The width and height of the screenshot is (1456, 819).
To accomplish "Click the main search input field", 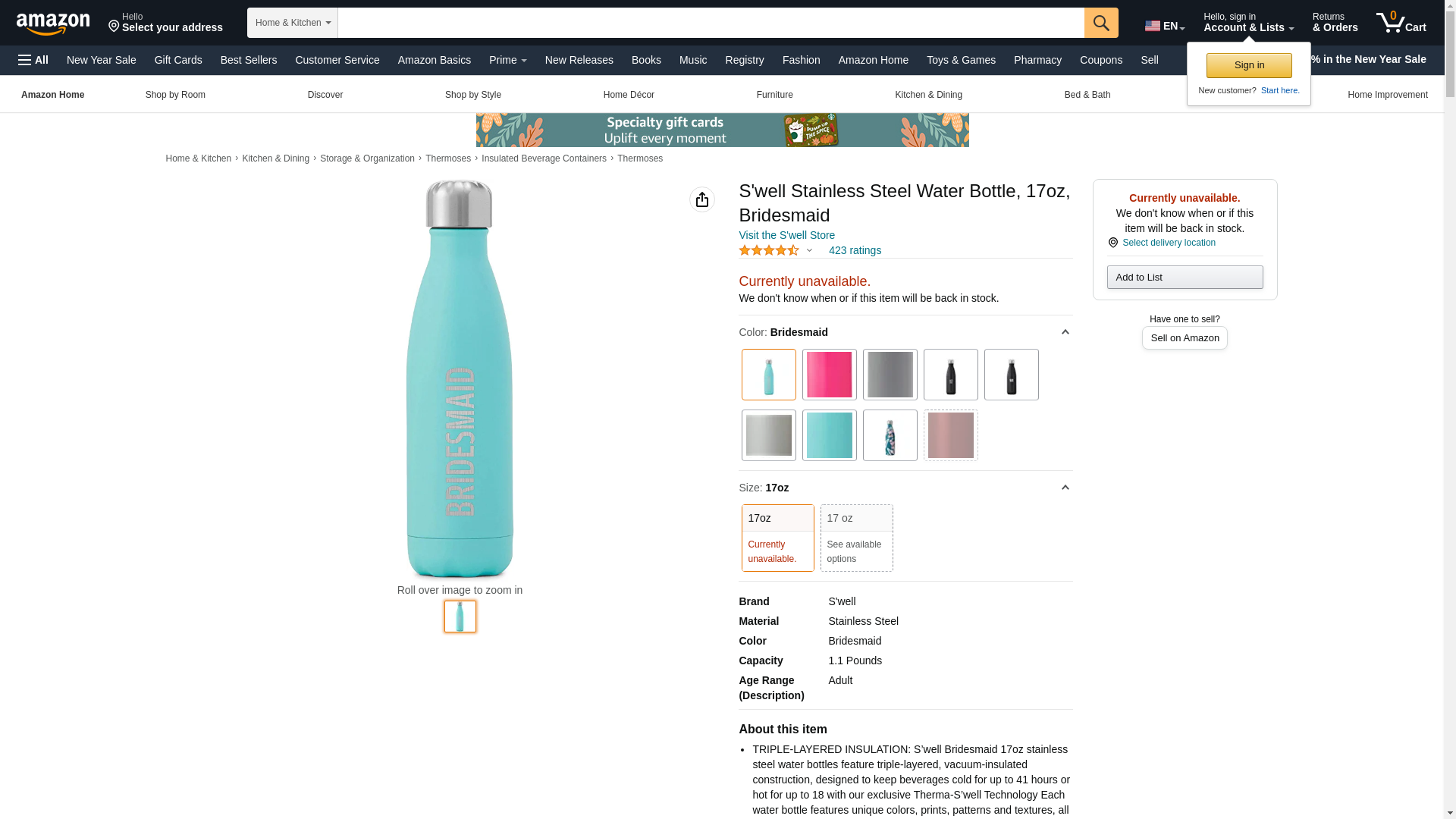I will pos(711,23).
